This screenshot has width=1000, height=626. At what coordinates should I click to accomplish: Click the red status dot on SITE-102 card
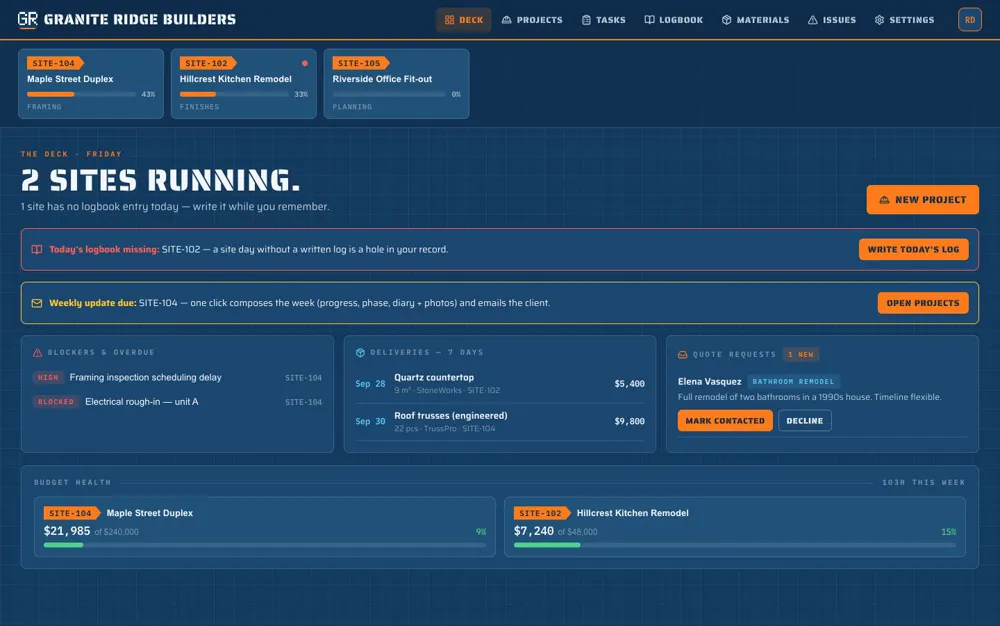305,63
